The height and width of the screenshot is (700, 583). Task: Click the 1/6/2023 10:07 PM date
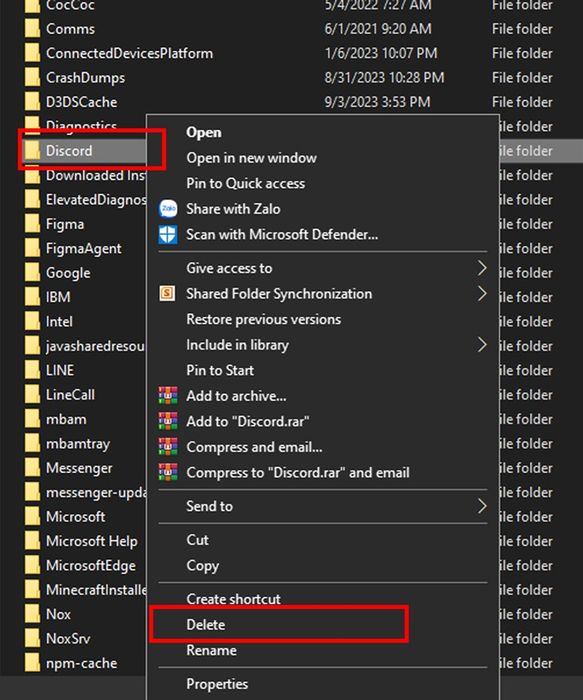point(381,53)
